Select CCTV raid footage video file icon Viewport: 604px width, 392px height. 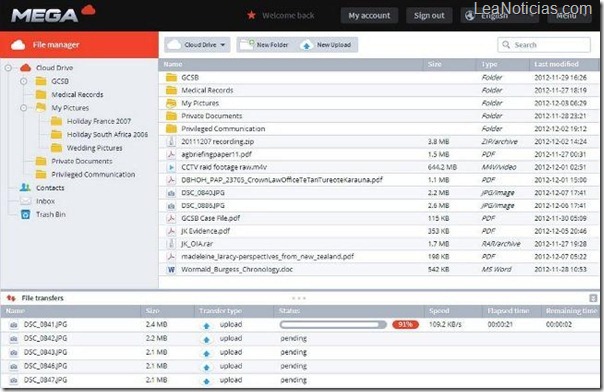[x=171, y=167]
